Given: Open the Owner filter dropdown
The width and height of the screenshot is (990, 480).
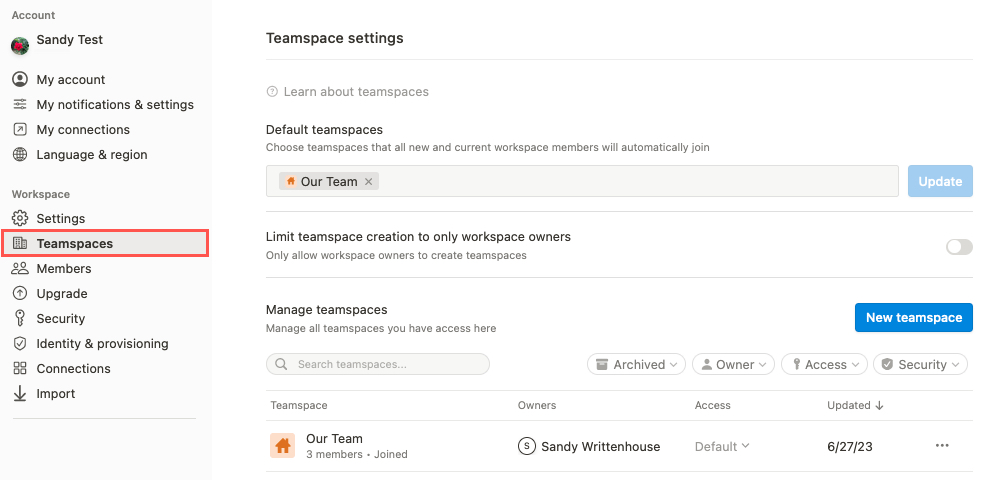Looking at the screenshot, I should tap(733, 364).
